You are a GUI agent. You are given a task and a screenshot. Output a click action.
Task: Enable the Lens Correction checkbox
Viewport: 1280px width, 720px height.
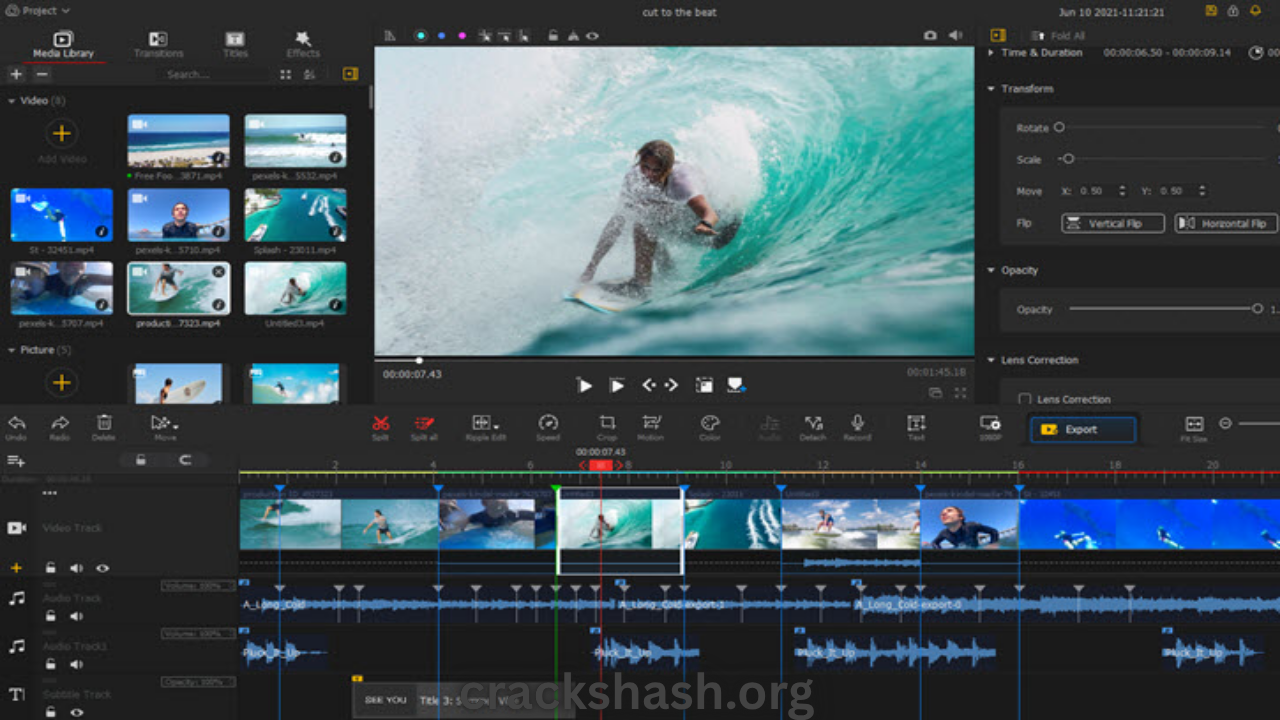coord(1024,399)
